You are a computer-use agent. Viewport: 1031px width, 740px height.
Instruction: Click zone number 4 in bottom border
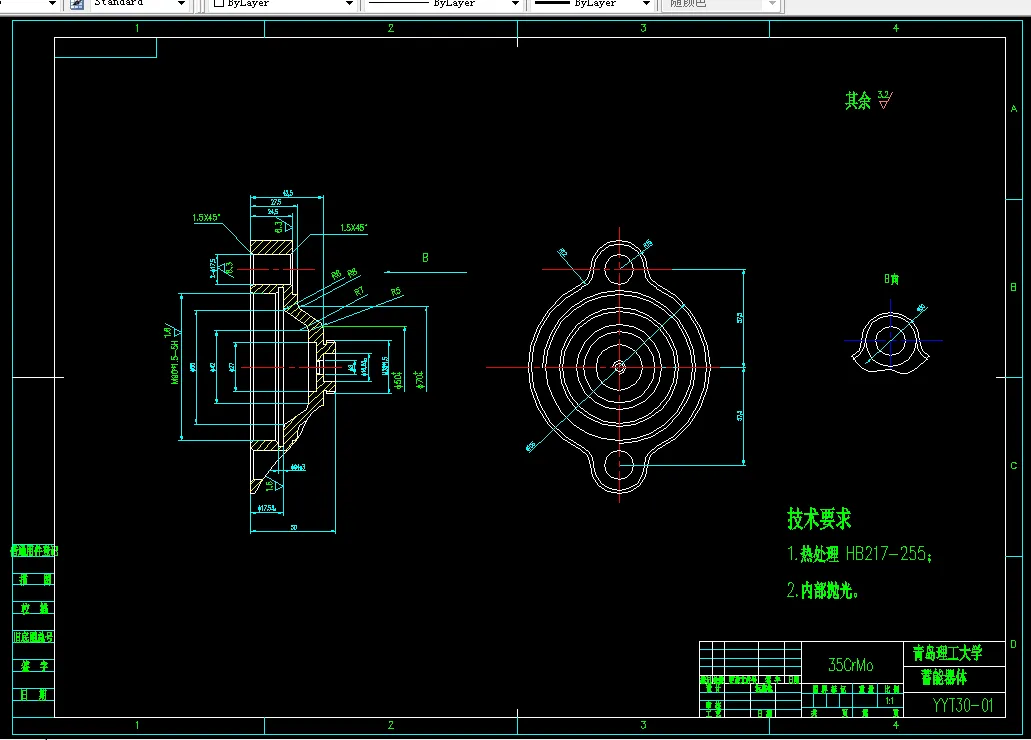point(896,725)
